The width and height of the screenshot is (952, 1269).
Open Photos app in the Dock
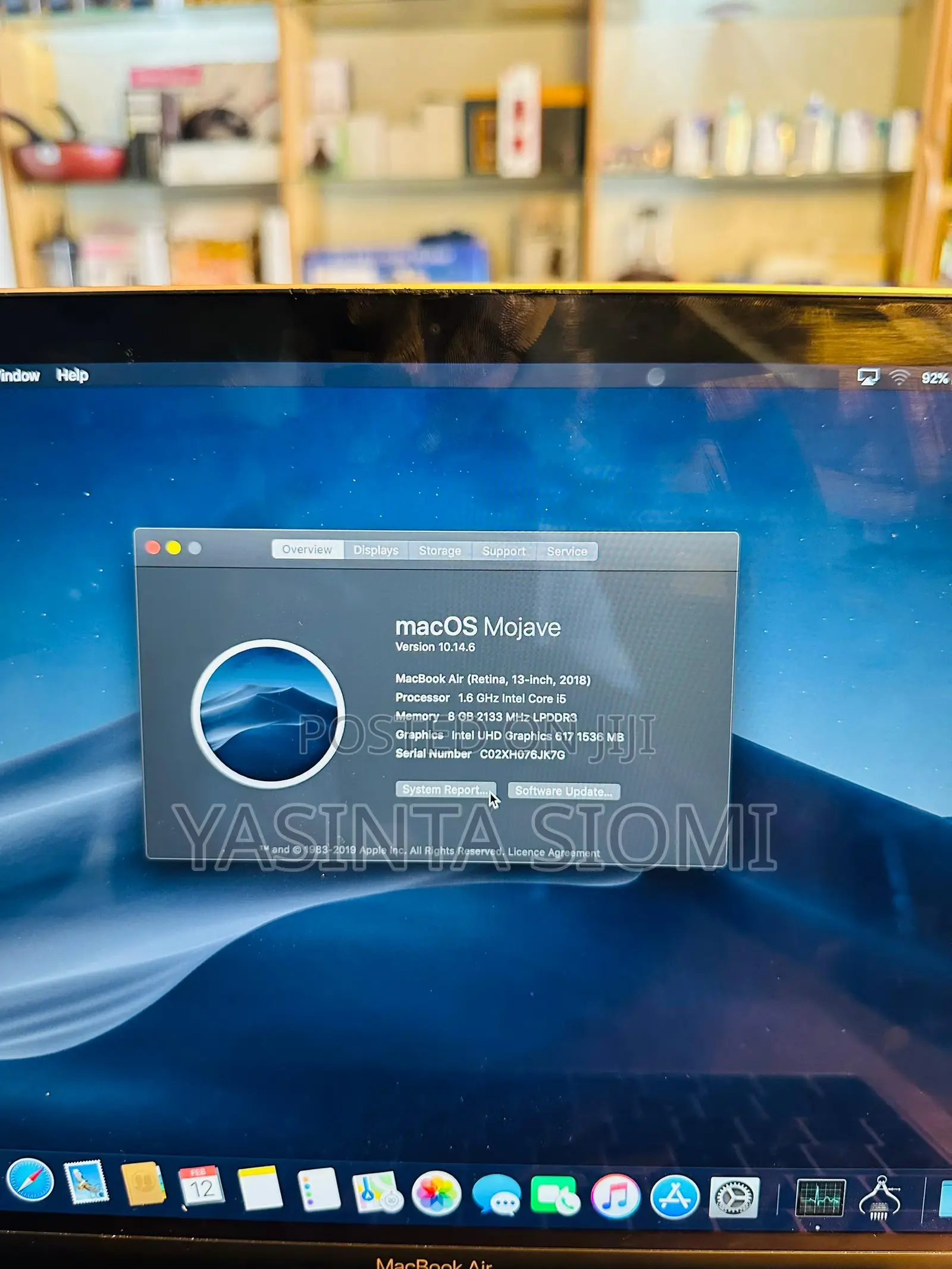click(436, 1193)
